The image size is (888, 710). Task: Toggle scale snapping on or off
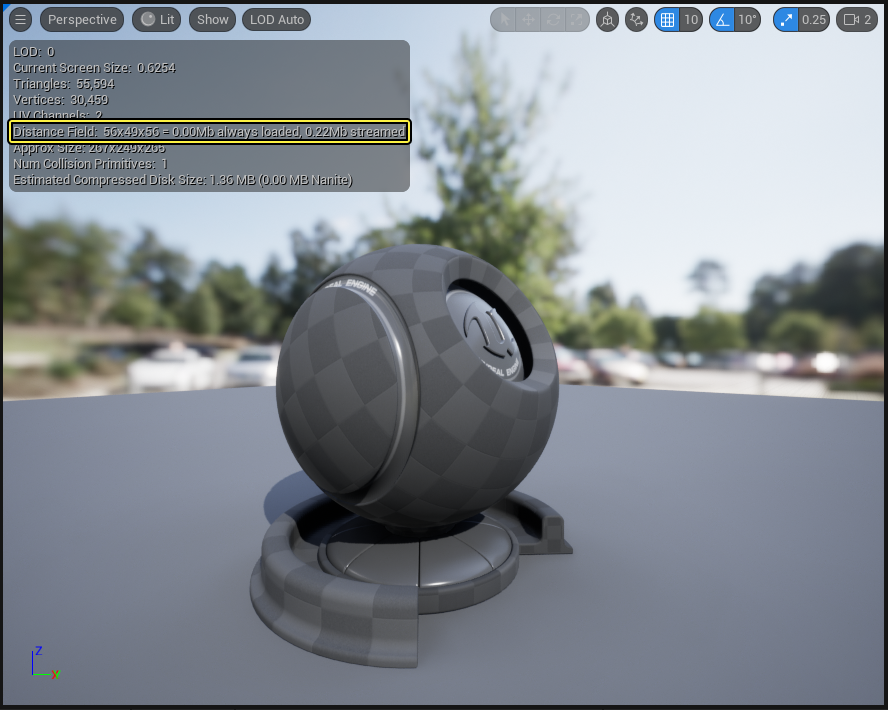pos(786,19)
